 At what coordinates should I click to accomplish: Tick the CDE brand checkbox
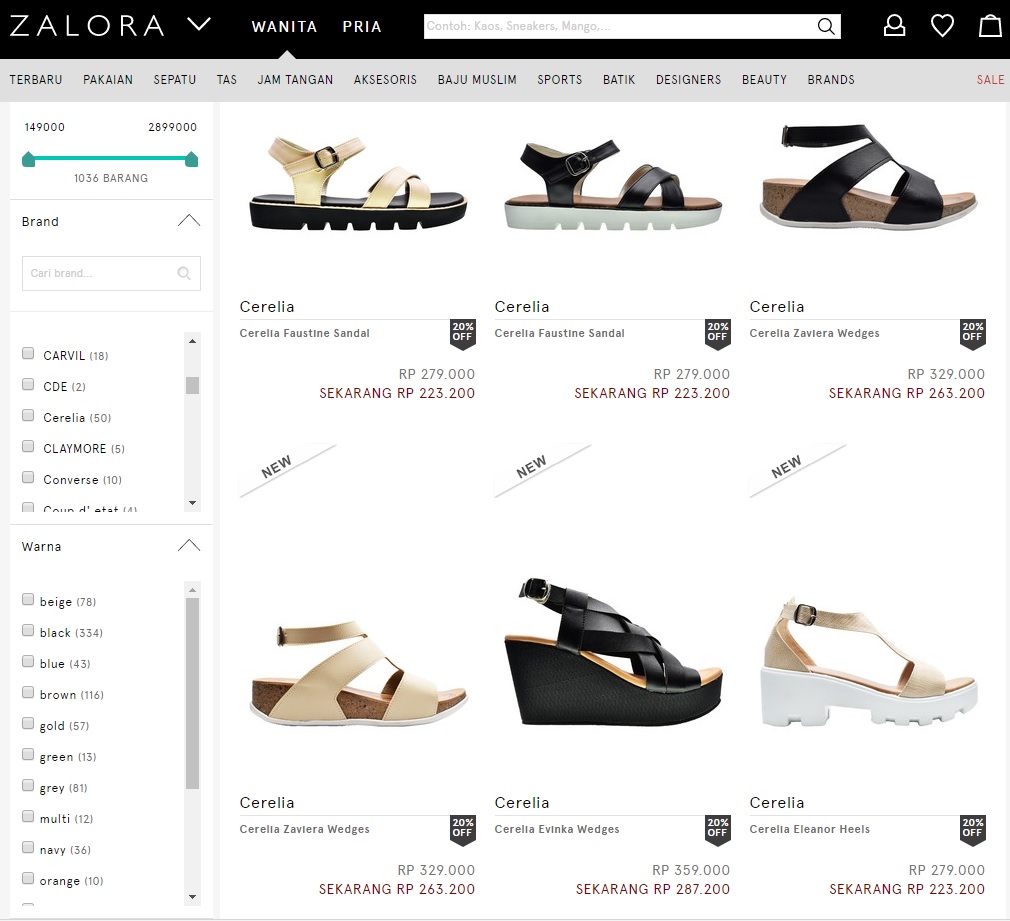pos(28,384)
